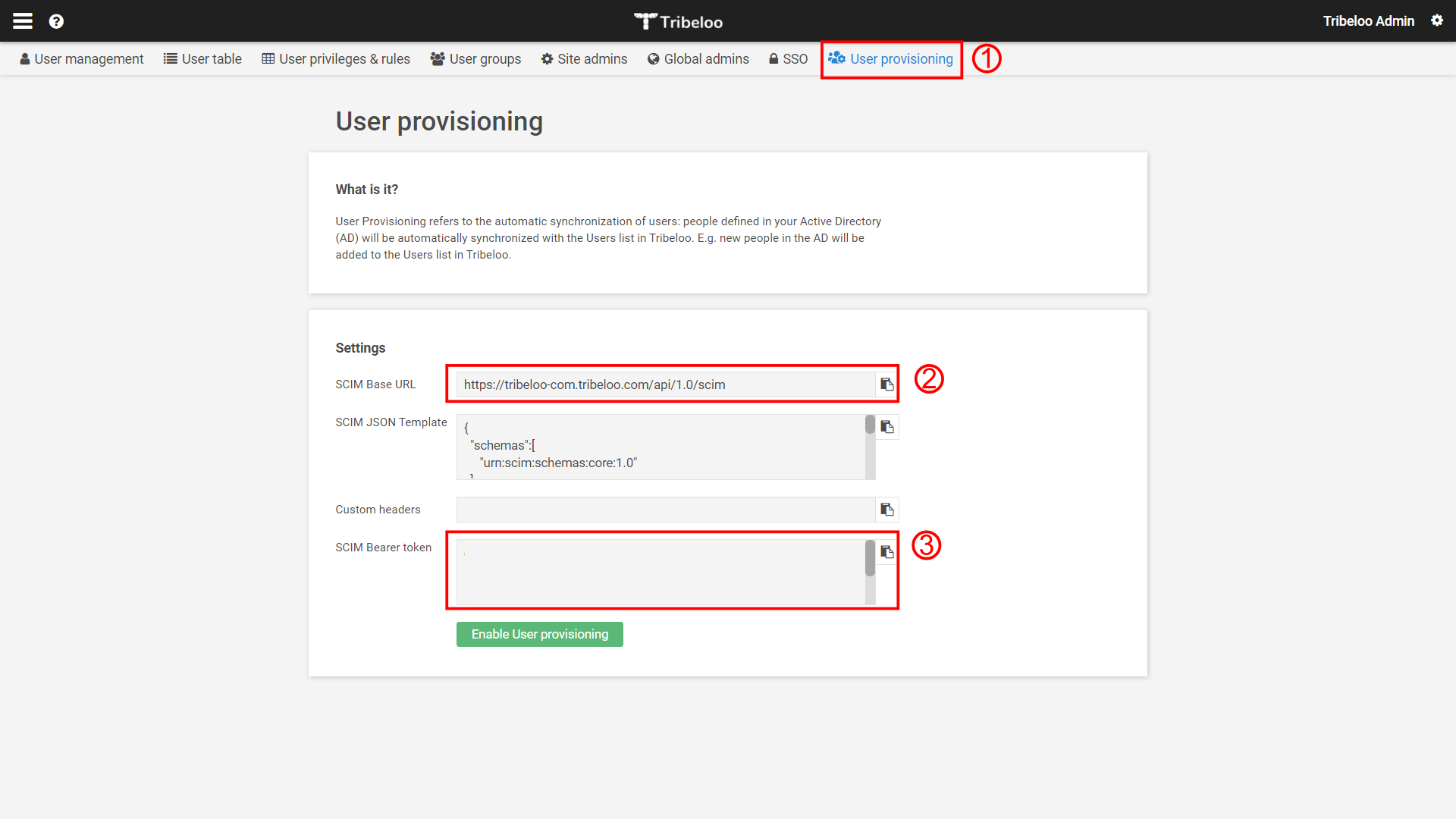This screenshot has height=819, width=1456.
Task: Click the User table tab
Action: [210, 59]
